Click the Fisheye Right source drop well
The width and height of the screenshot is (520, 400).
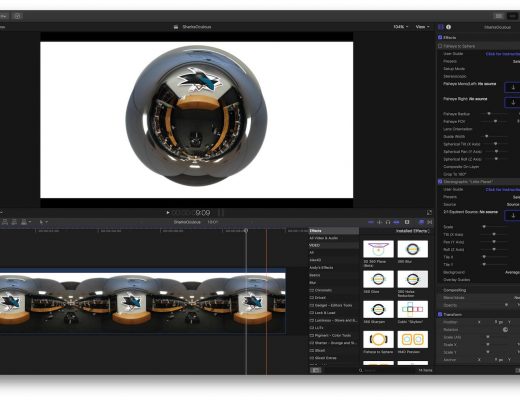(x=512, y=102)
